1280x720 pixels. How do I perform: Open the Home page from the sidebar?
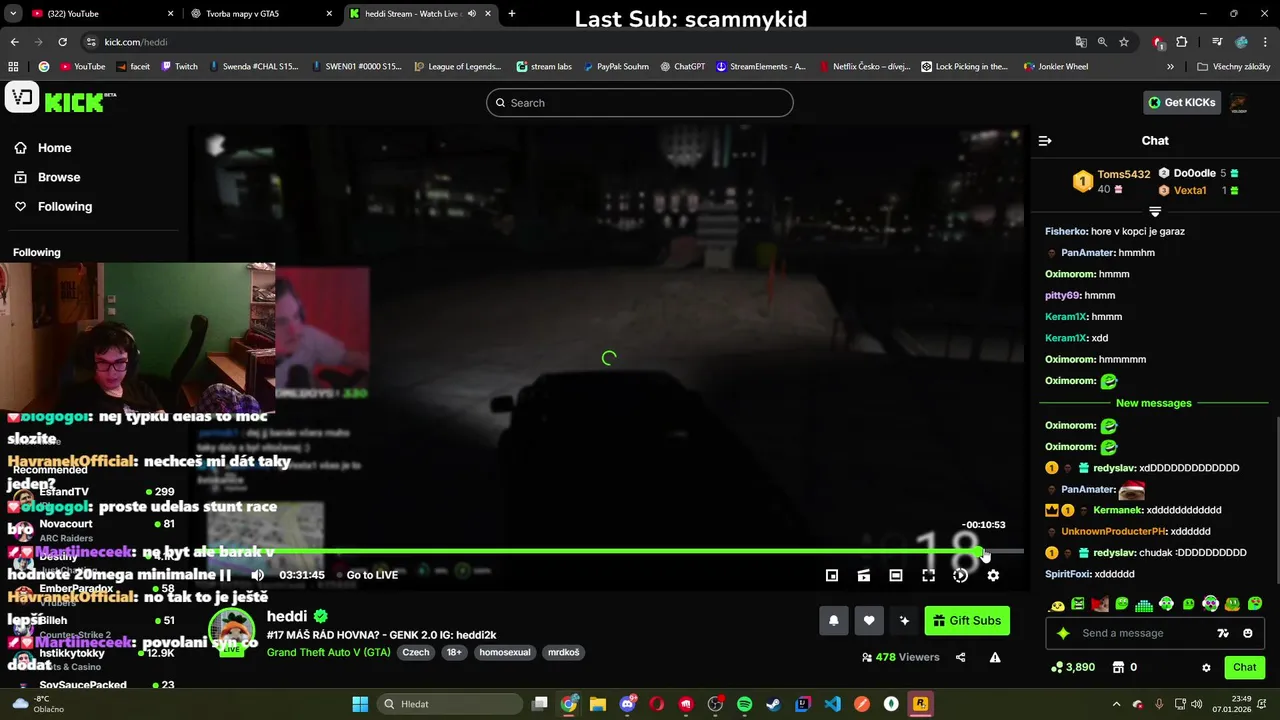(43, 148)
